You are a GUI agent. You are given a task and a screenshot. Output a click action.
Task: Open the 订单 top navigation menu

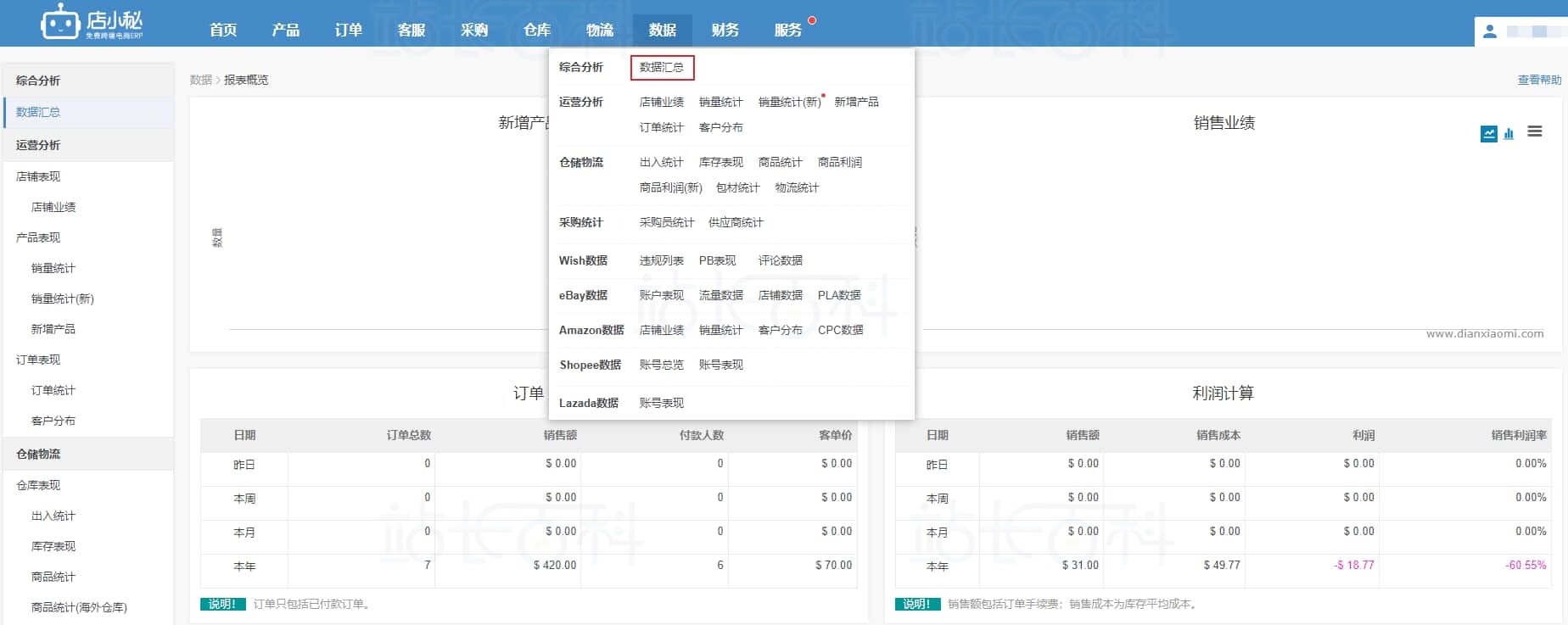[348, 30]
